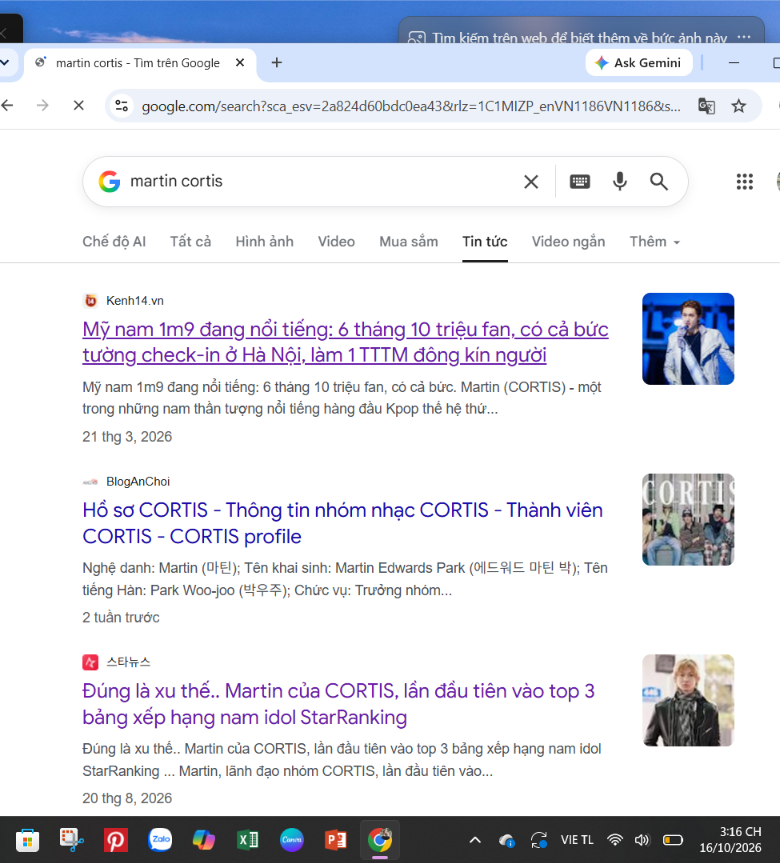
Task: Open the Kenh14 Mỹ nam 1m9 article
Action: coord(345,342)
